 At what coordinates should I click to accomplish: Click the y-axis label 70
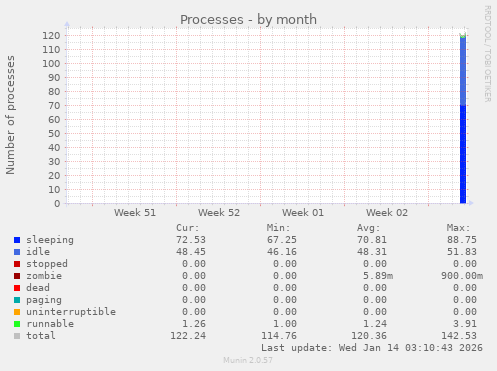[x=54, y=106]
